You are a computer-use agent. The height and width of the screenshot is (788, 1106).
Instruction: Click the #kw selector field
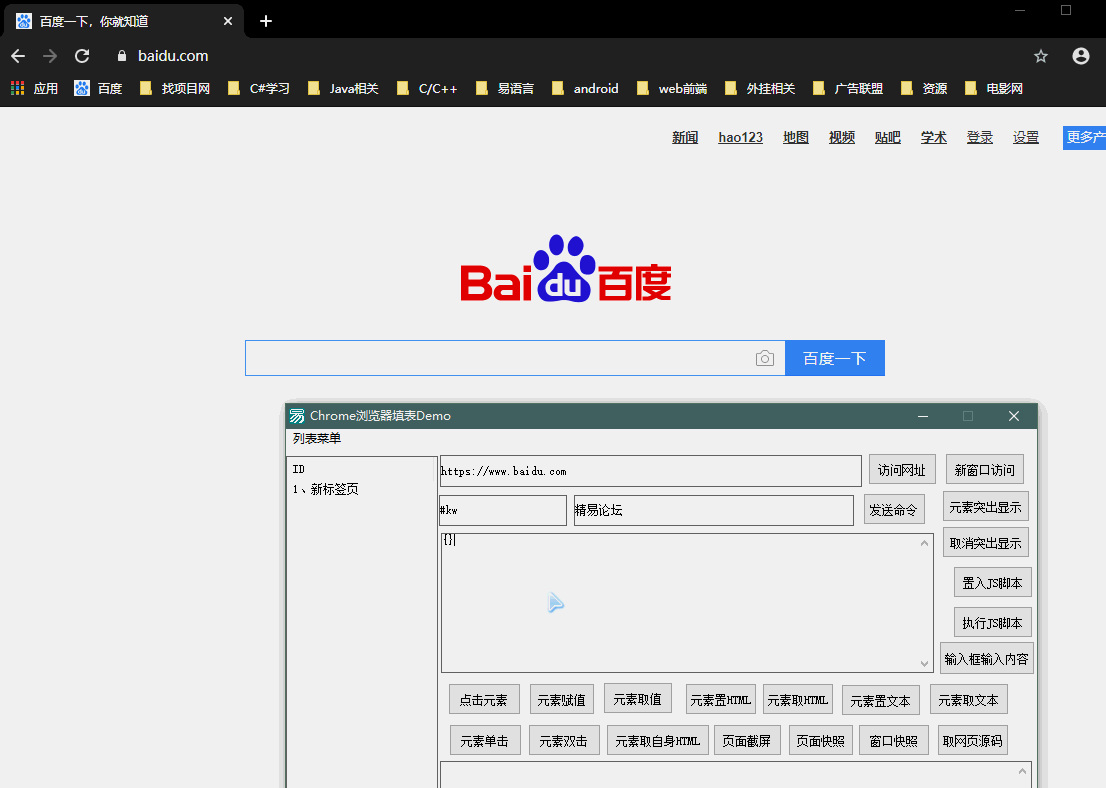point(503,510)
